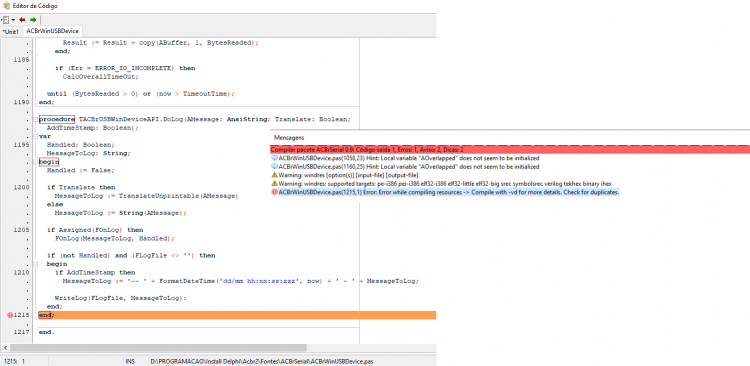
Task: Click the red error icon at line 1215
Action: [x=10, y=315]
